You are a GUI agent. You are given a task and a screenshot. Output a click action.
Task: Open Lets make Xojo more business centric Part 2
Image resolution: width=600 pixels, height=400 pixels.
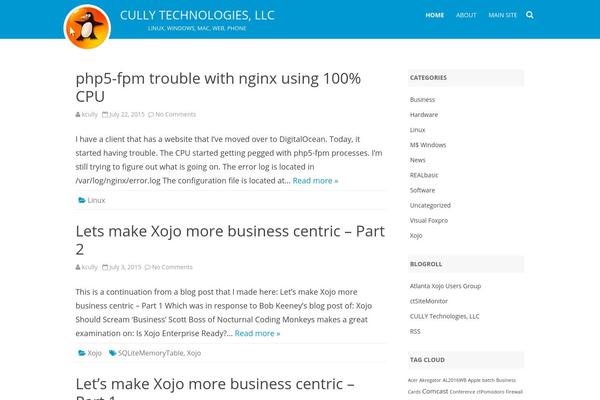tap(230, 240)
